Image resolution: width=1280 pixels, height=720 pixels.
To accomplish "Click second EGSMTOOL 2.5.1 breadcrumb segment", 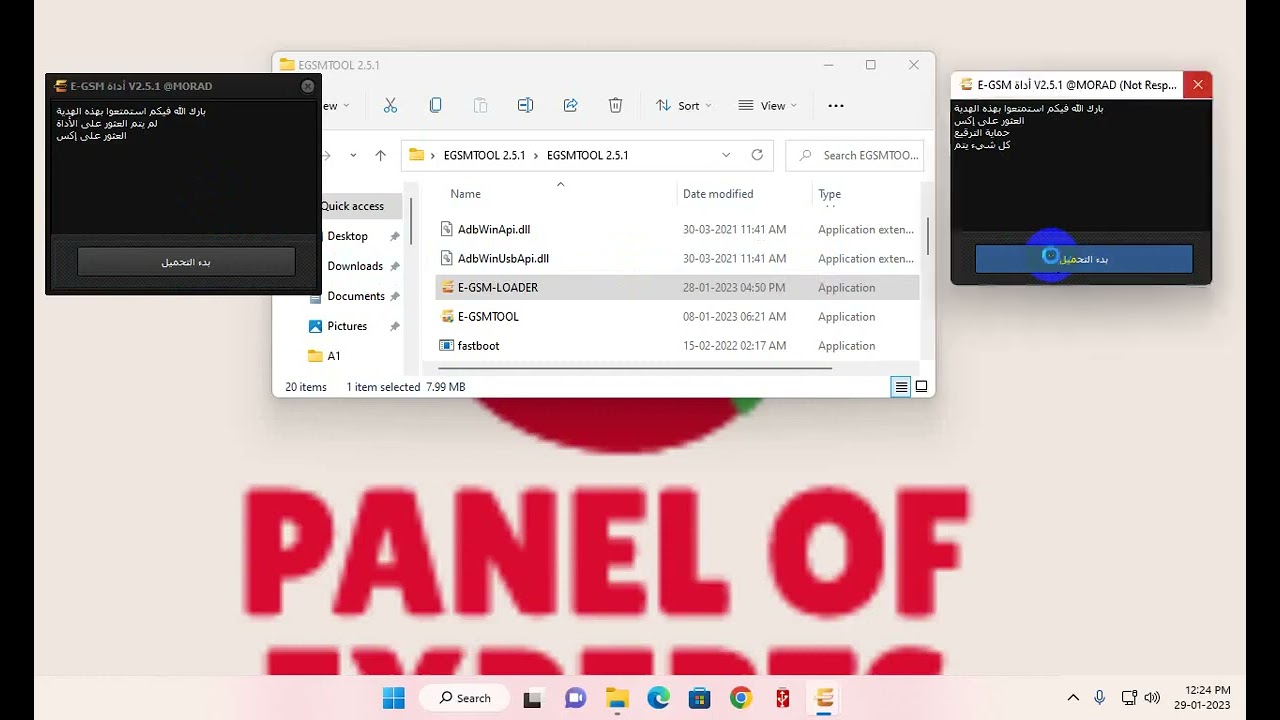I will (x=587, y=155).
